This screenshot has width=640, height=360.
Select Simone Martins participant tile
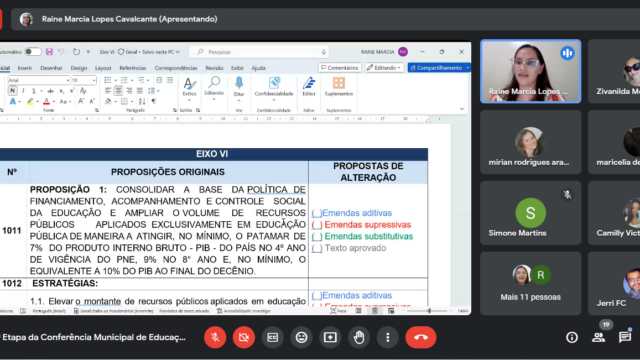click(x=530, y=213)
